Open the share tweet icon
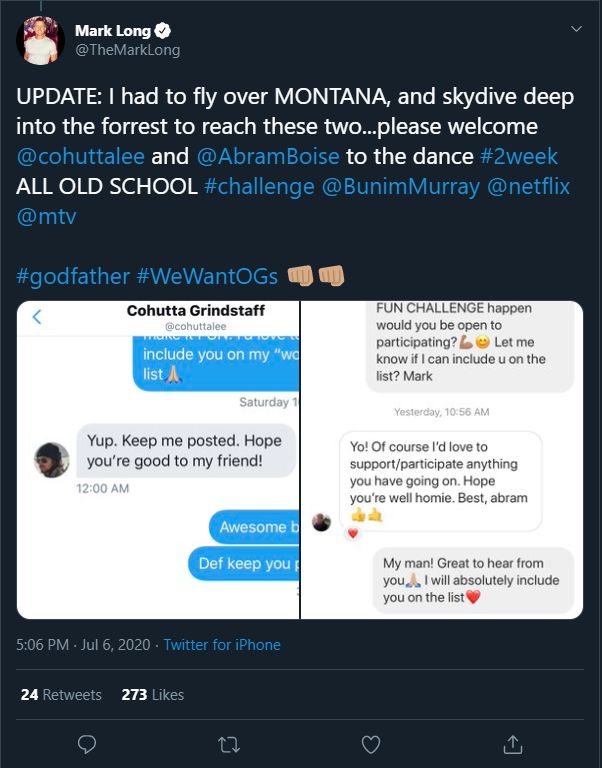This screenshot has width=602, height=768. (x=513, y=744)
